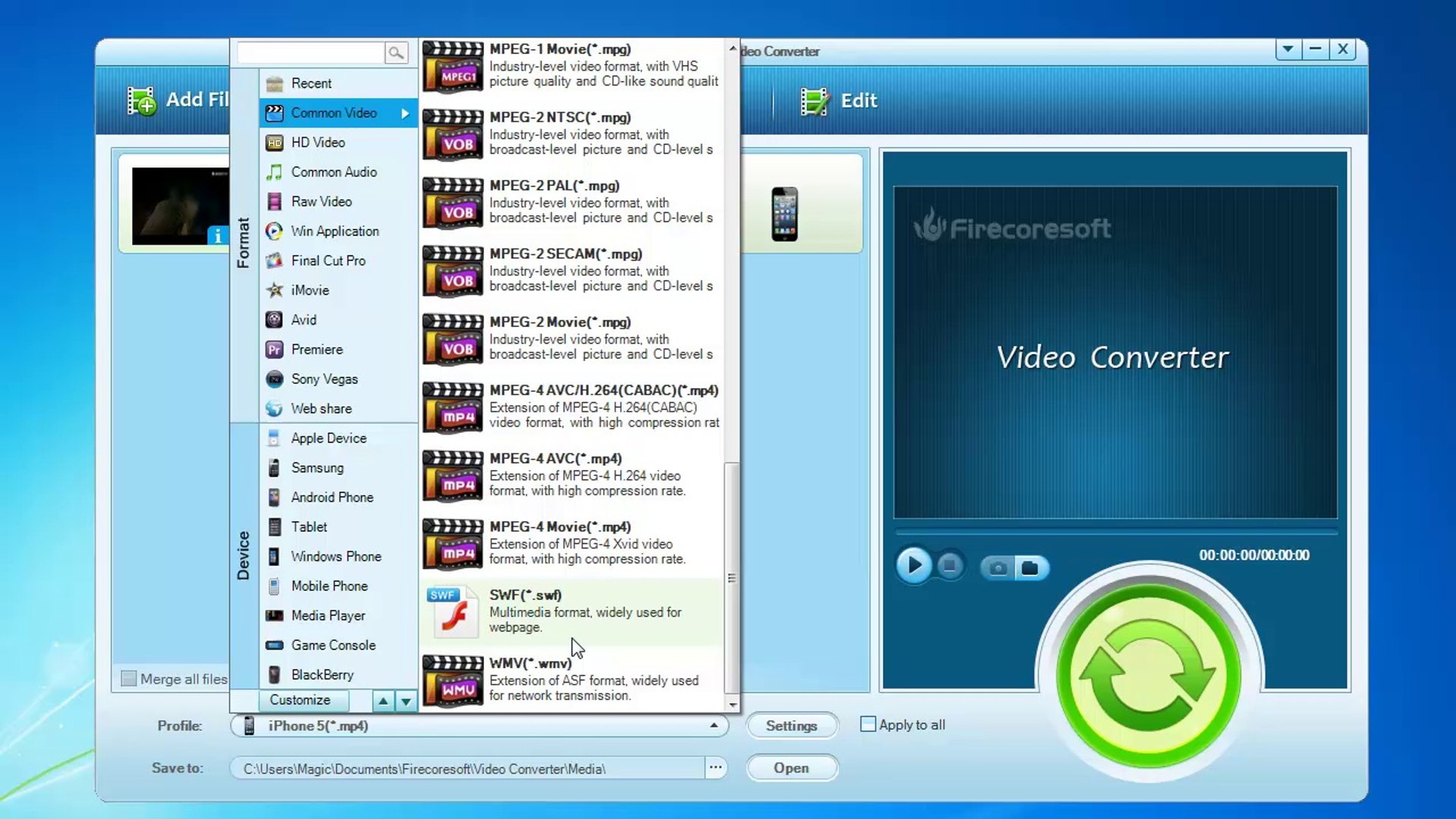Open the save path browse dialog
The height and width of the screenshot is (819, 1456).
pyautogui.click(x=714, y=767)
